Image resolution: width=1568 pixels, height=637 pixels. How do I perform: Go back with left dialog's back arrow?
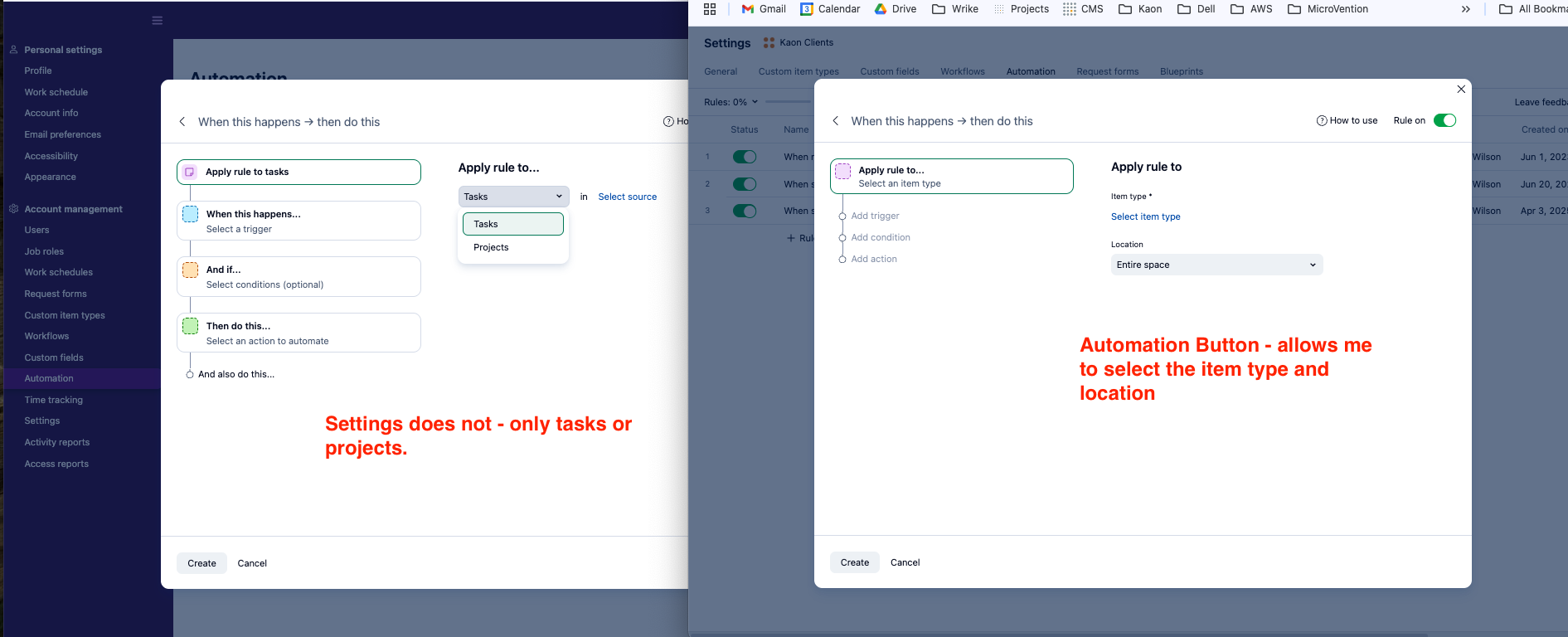click(182, 122)
